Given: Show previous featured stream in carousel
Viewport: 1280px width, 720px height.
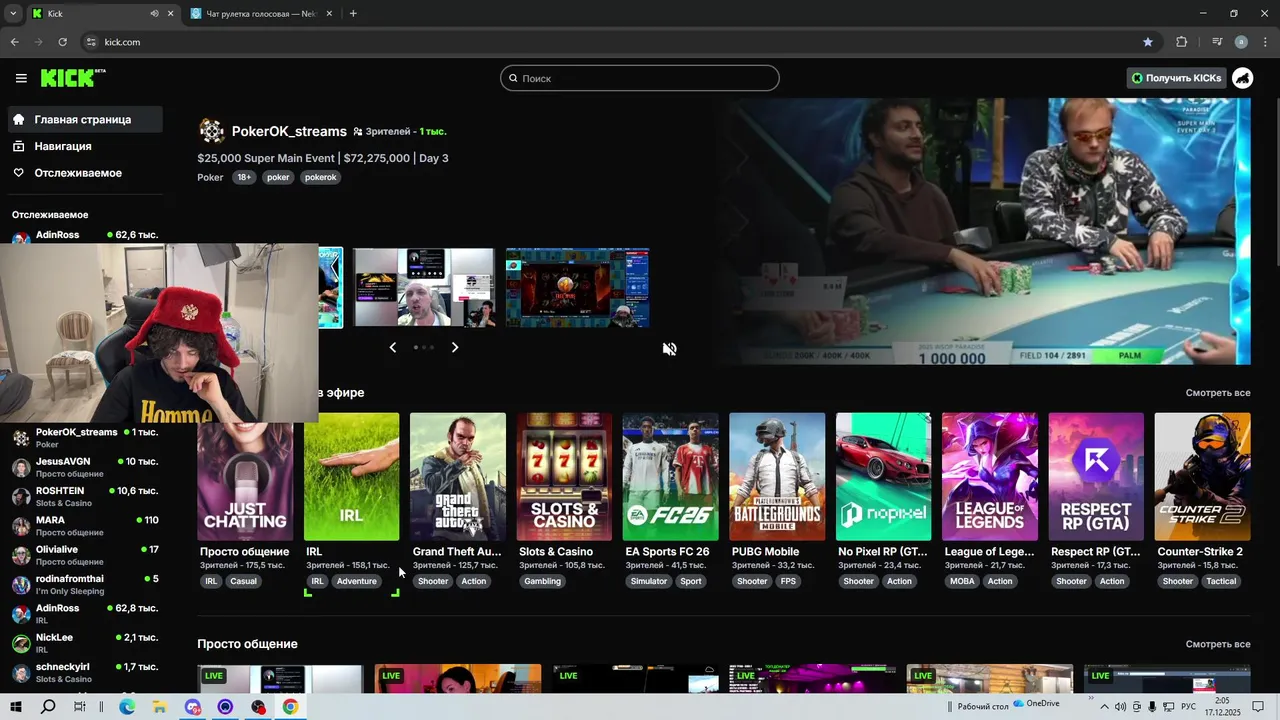Looking at the screenshot, I should 392,347.
